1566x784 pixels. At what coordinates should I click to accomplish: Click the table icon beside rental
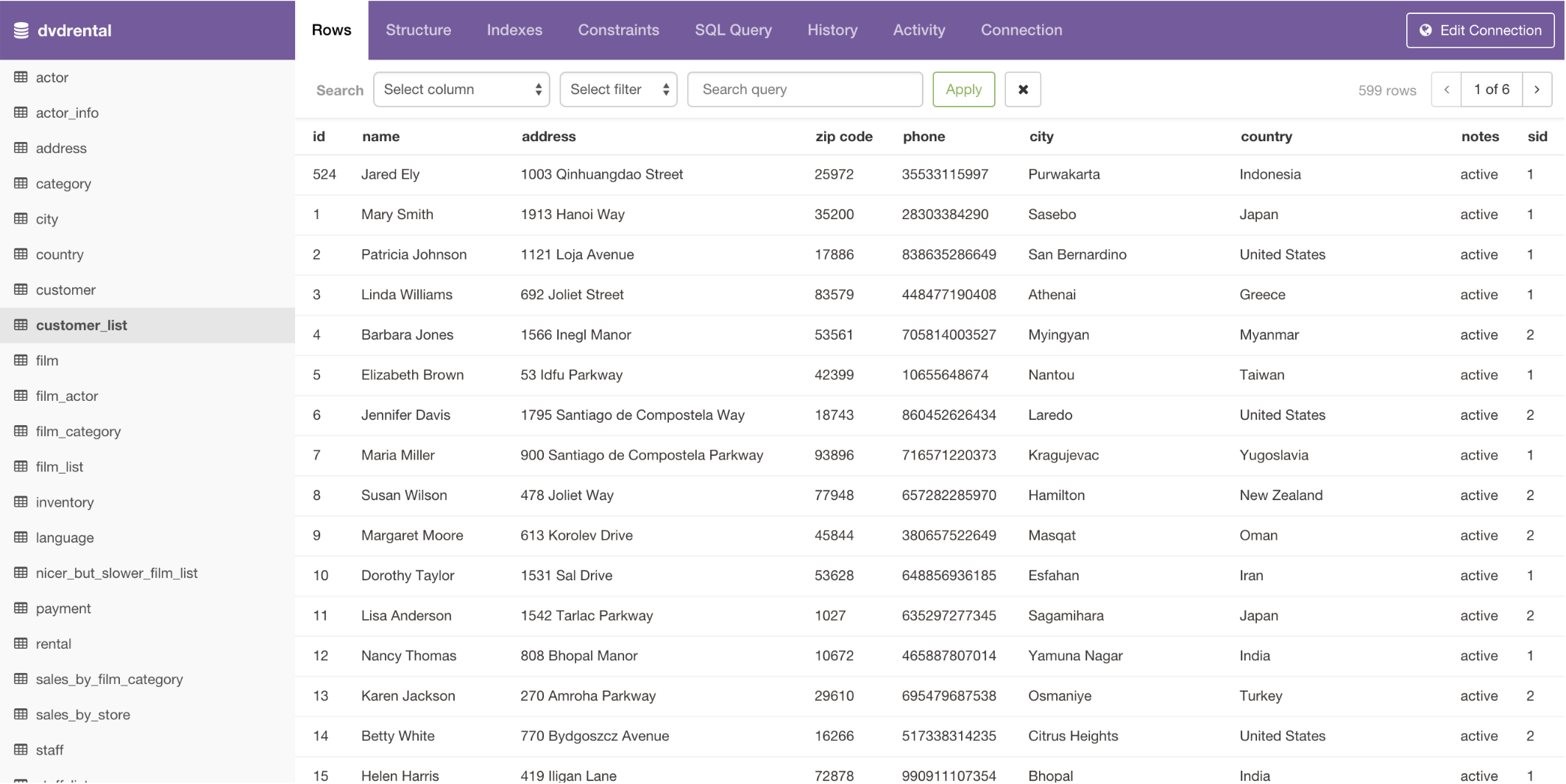pyautogui.click(x=21, y=644)
